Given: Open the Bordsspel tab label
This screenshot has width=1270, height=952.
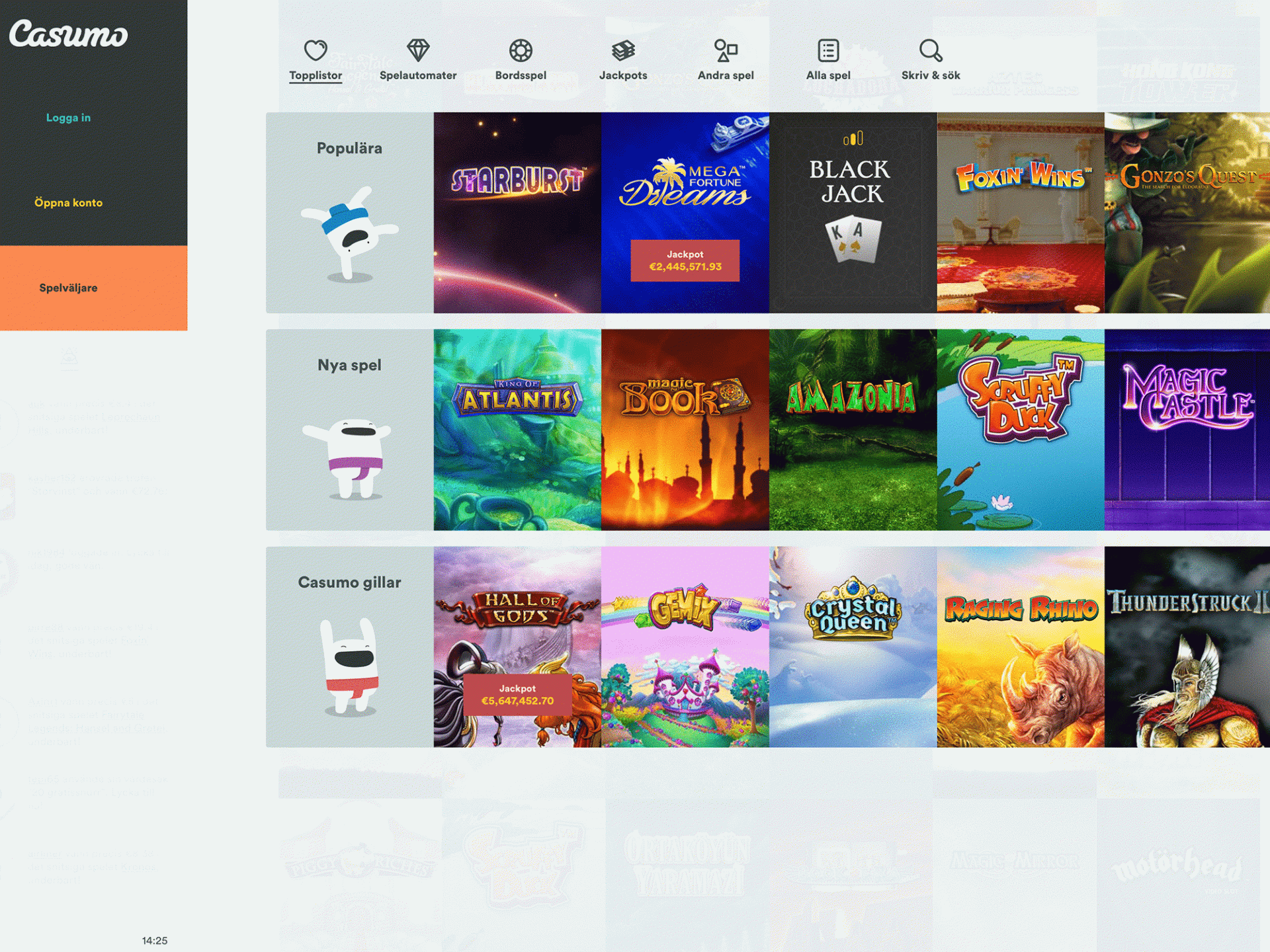Looking at the screenshot, I should [x=521, y=75].
